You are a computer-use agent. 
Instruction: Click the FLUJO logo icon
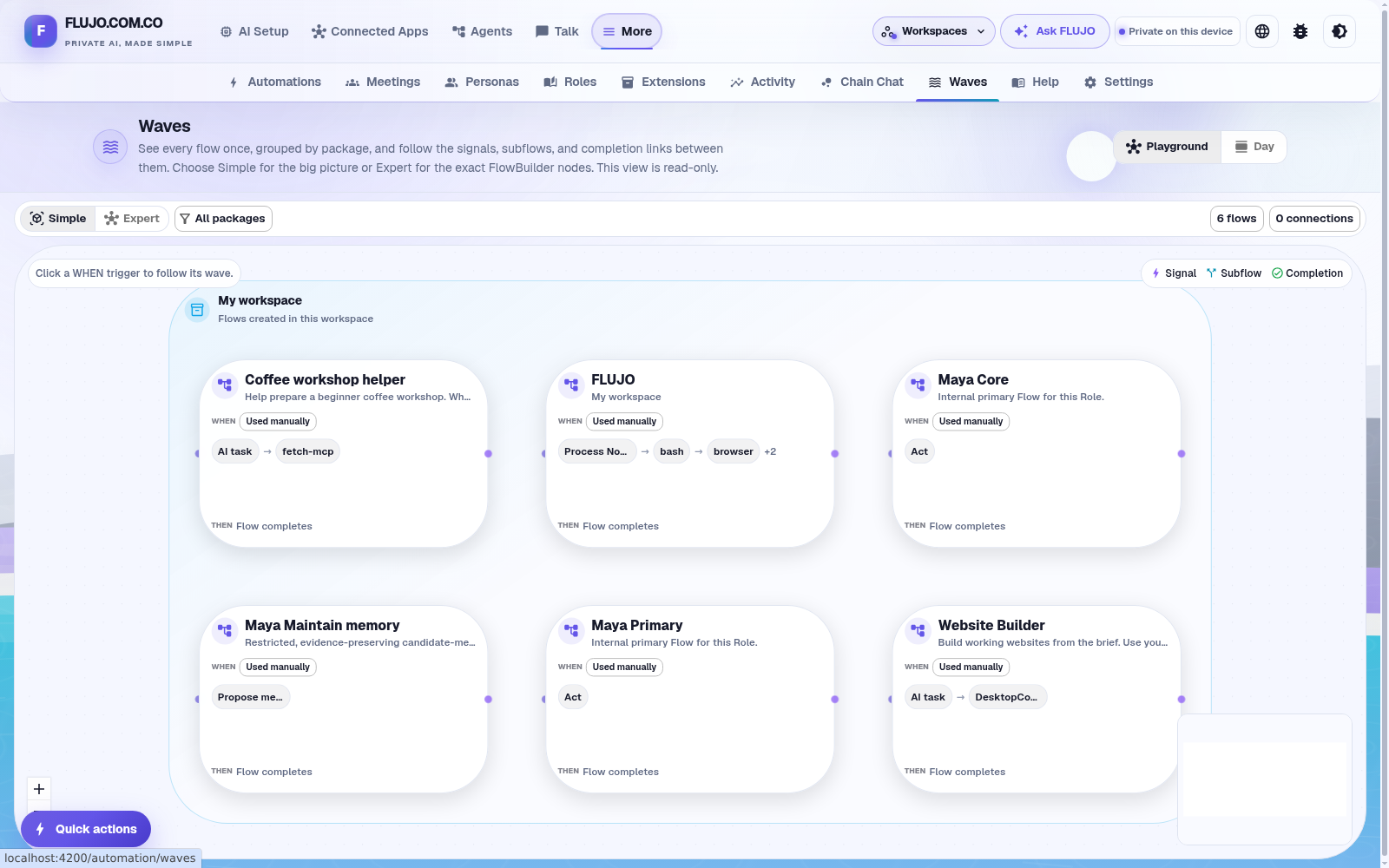point(41,31)
